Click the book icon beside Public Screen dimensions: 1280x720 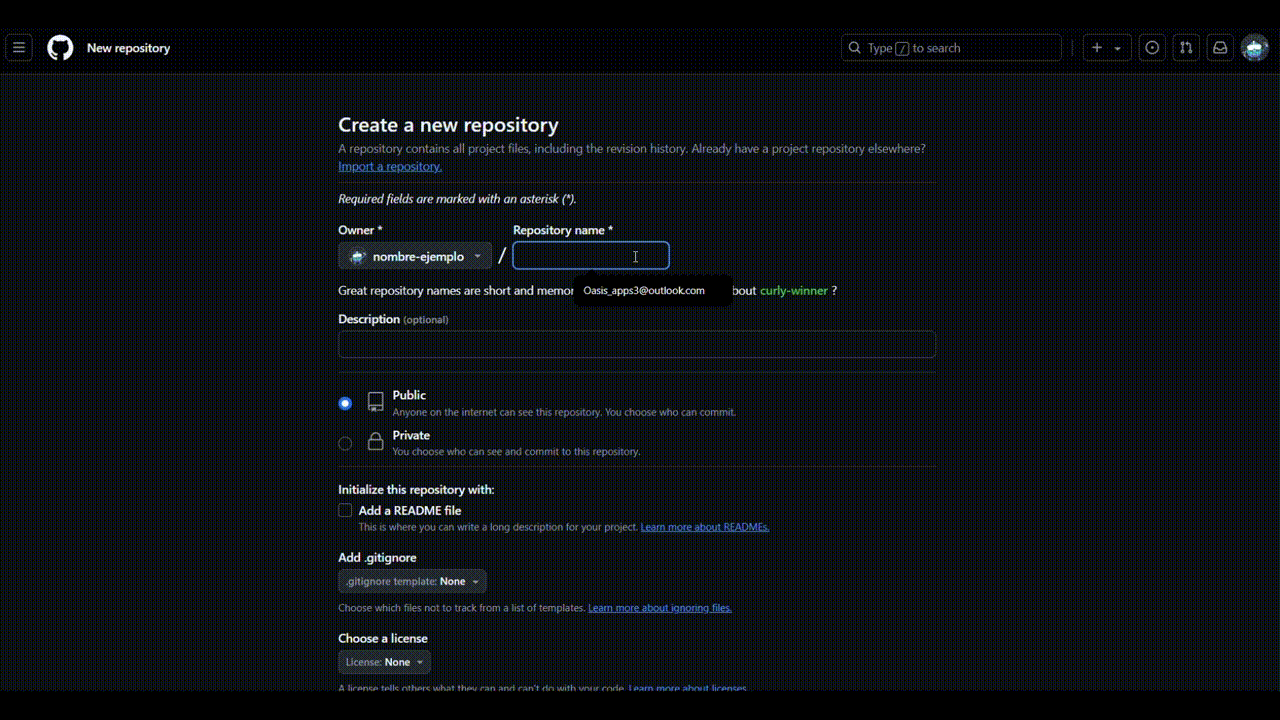click(375, 401)
